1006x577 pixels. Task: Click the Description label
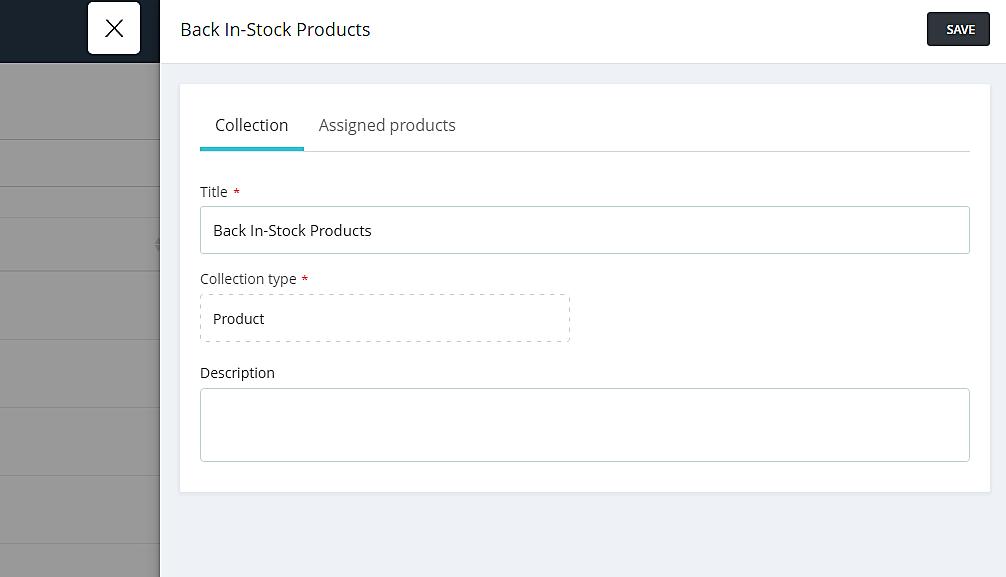click(x=237, y=373)
